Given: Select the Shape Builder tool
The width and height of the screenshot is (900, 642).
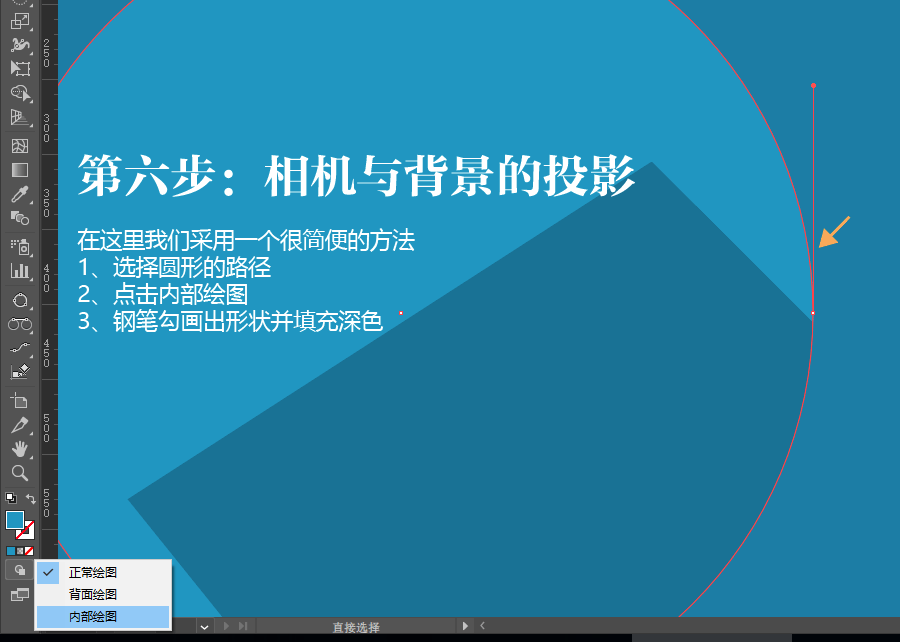Looking at the screenshot, I should tap(20, 93).
